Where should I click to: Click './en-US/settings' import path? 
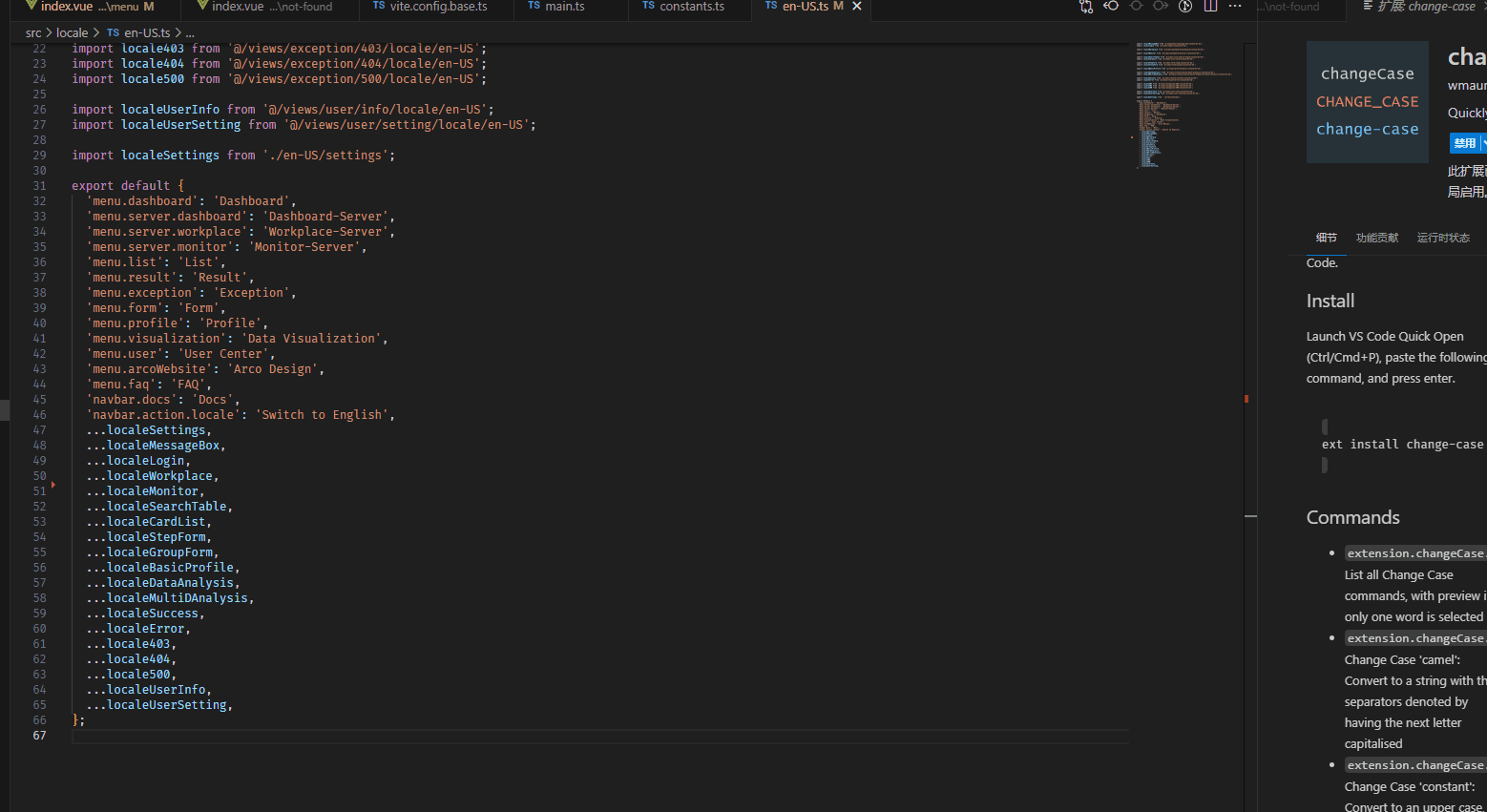(325, 156)
